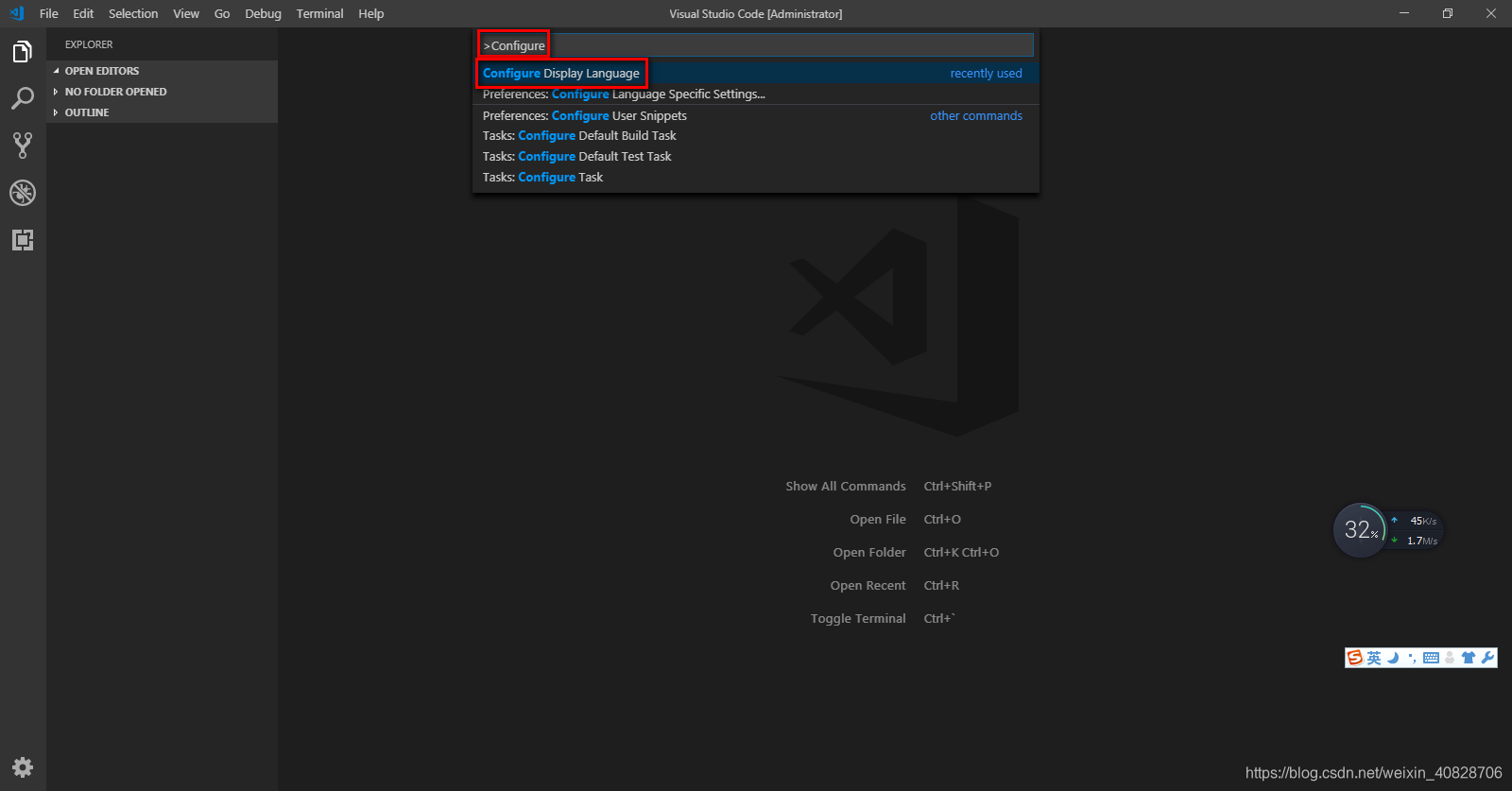Open the Help menu
Viewport: 1512px width, 791px height.
pyautogui.click(x=371, y=13)
